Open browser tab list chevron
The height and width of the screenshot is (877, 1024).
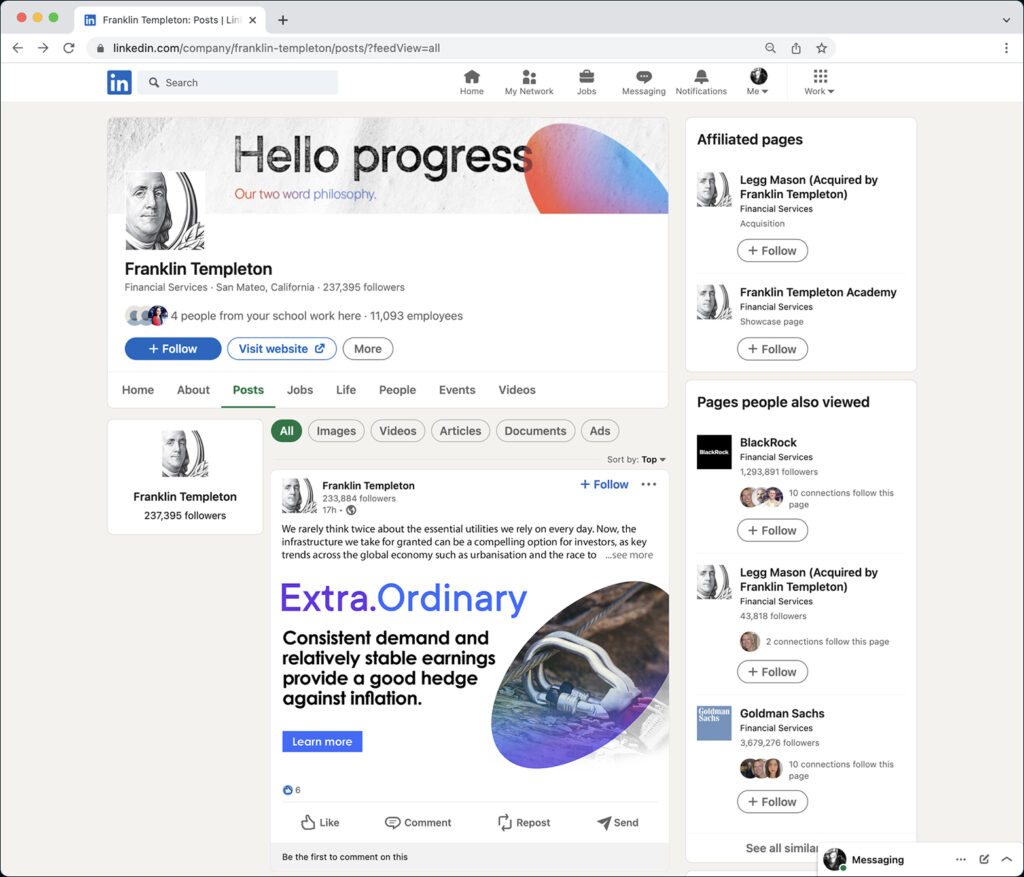[1006, 20]
